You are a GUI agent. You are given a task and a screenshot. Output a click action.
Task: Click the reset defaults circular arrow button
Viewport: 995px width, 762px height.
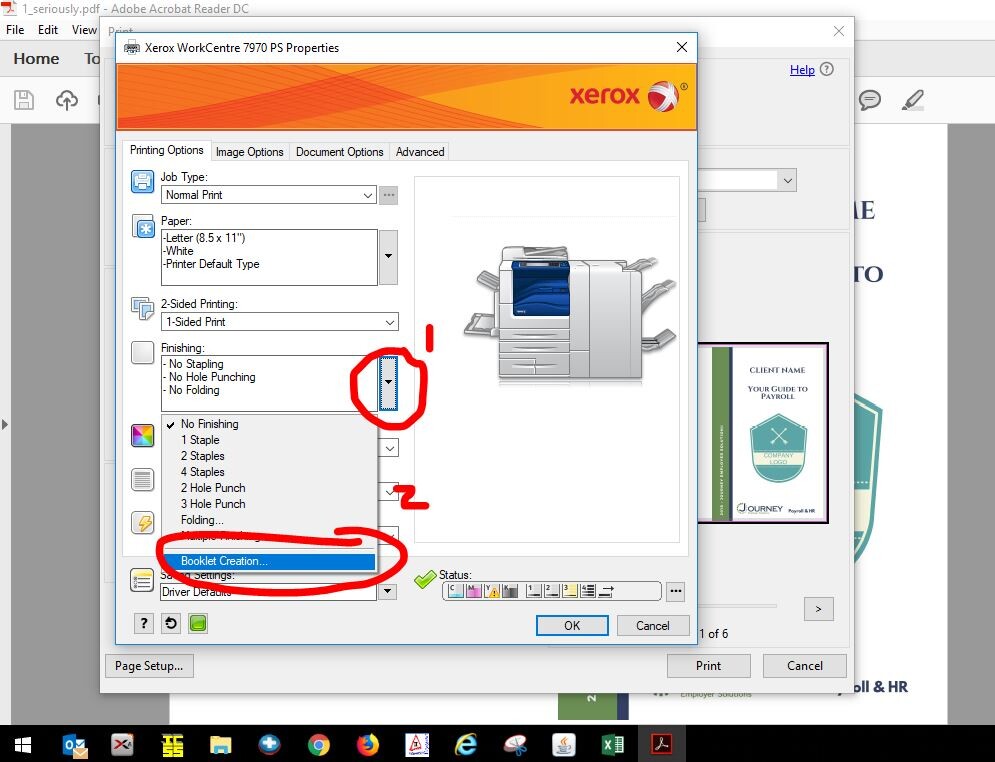click(x=171, y=623)
